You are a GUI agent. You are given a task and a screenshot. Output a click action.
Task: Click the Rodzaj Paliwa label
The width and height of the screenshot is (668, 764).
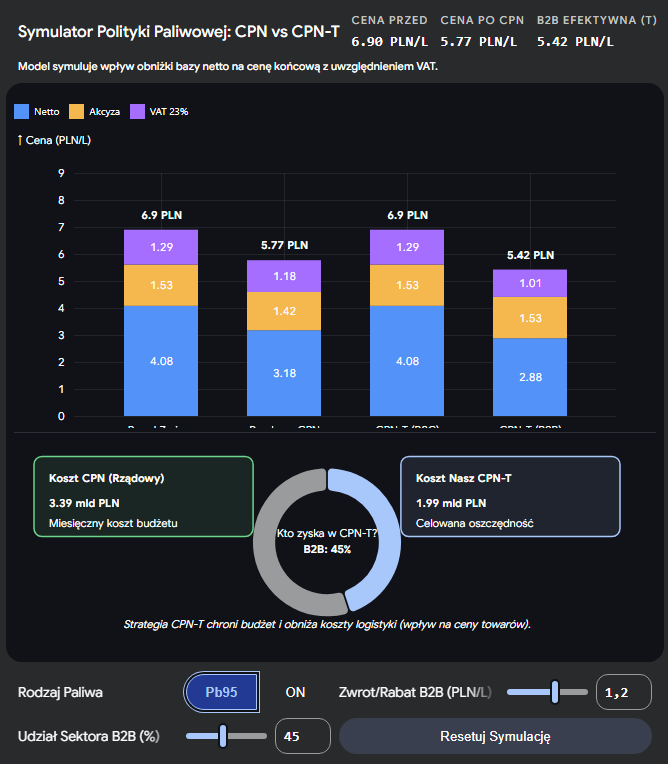point(60,692)
